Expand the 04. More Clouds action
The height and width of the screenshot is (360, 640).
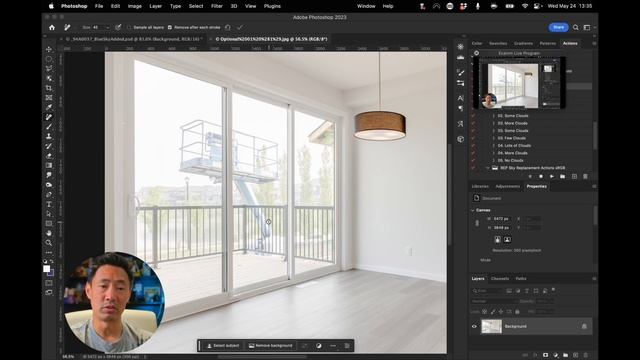click(x=493, y=153)
